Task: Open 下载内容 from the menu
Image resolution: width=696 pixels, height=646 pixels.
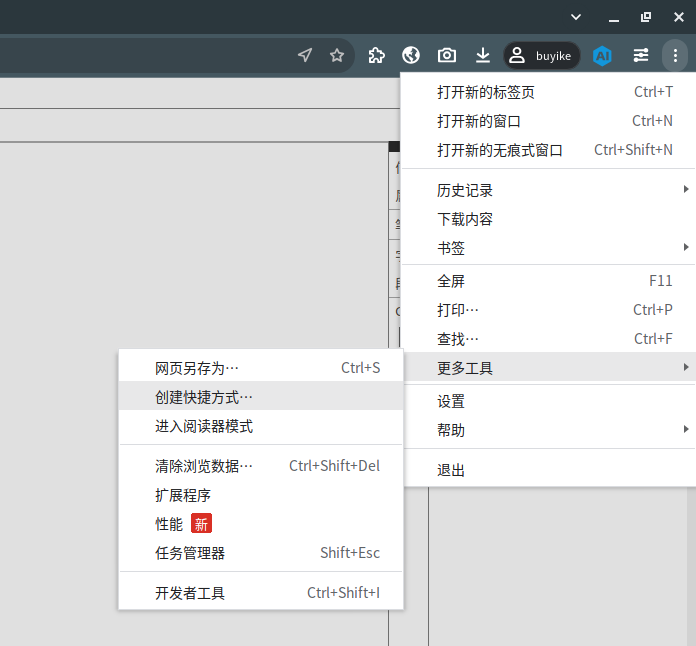Action: pos(549,219)
